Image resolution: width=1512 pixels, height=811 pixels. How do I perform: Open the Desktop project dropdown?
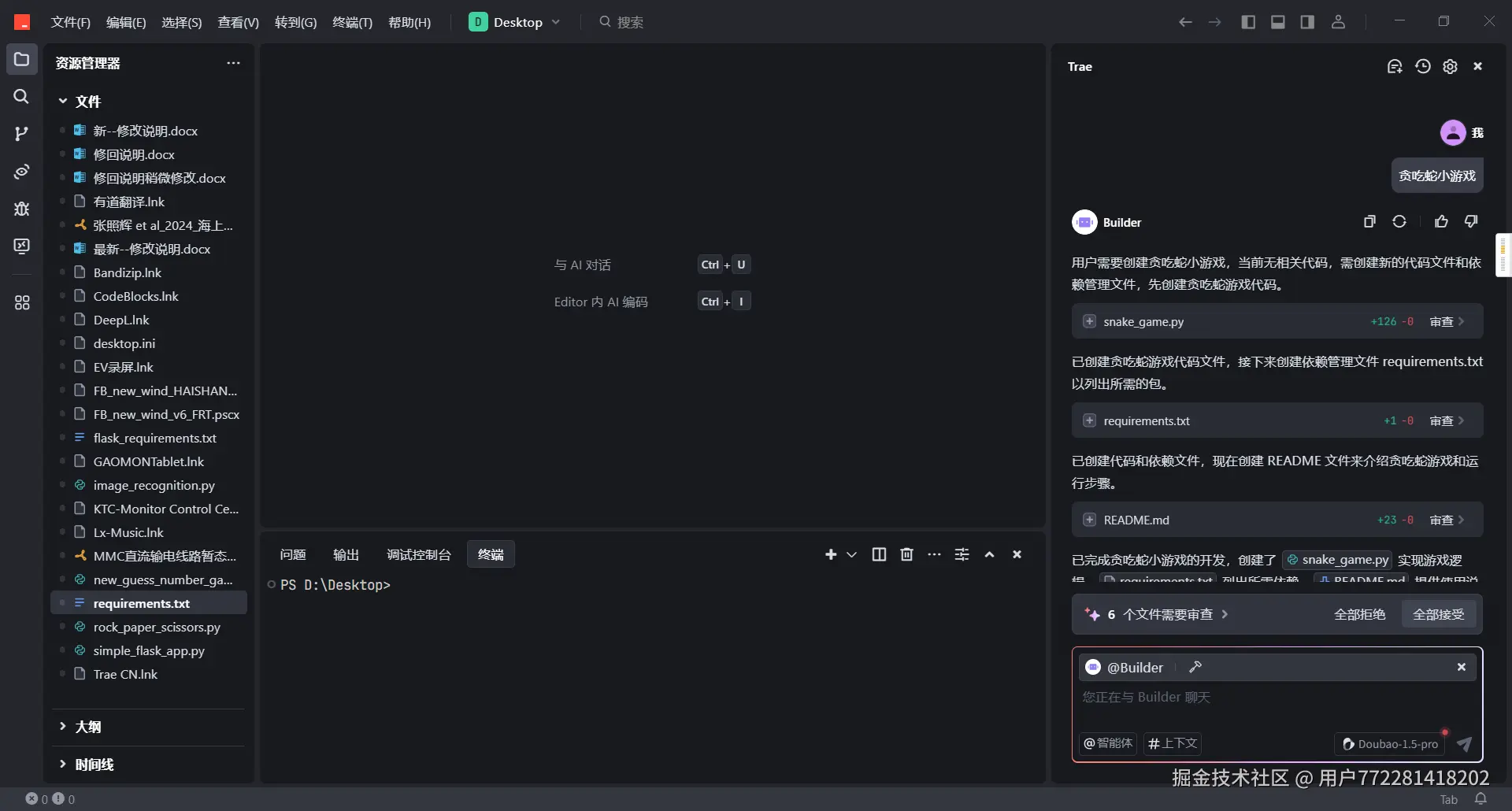pos(514,22)
